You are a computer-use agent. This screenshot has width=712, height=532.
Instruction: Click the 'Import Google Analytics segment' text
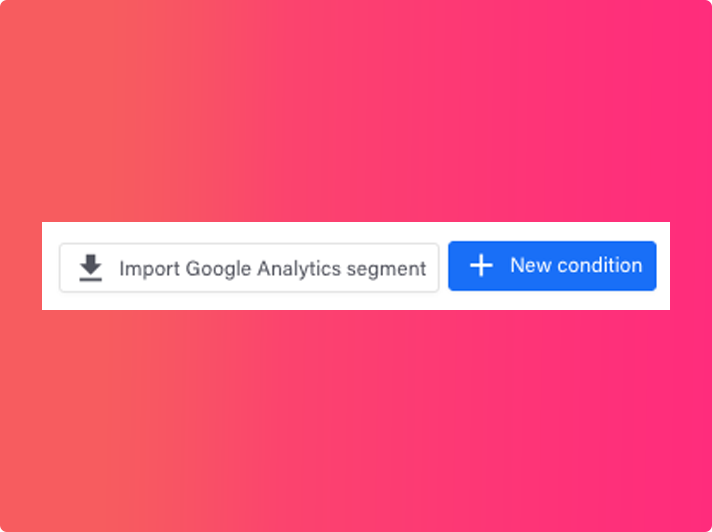click(272, 269)
